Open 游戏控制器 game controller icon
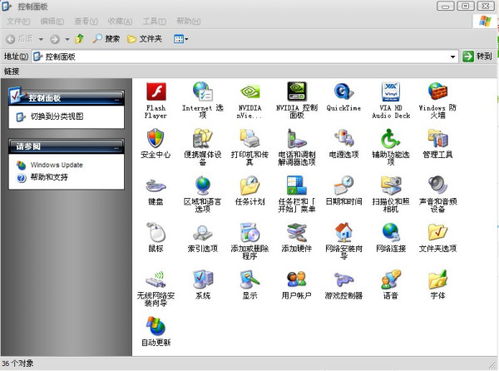The image size is (499, 371). pos(344,280)
